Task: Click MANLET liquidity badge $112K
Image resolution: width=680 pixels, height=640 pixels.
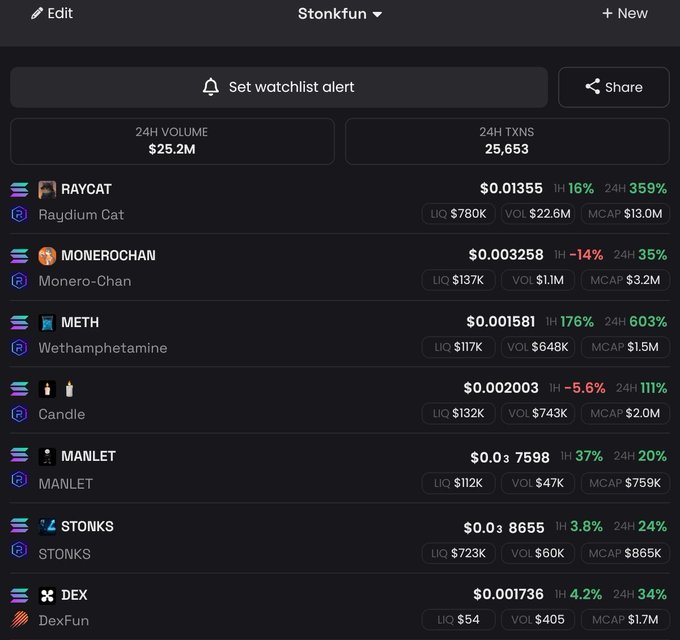Action: coord(458,483)
